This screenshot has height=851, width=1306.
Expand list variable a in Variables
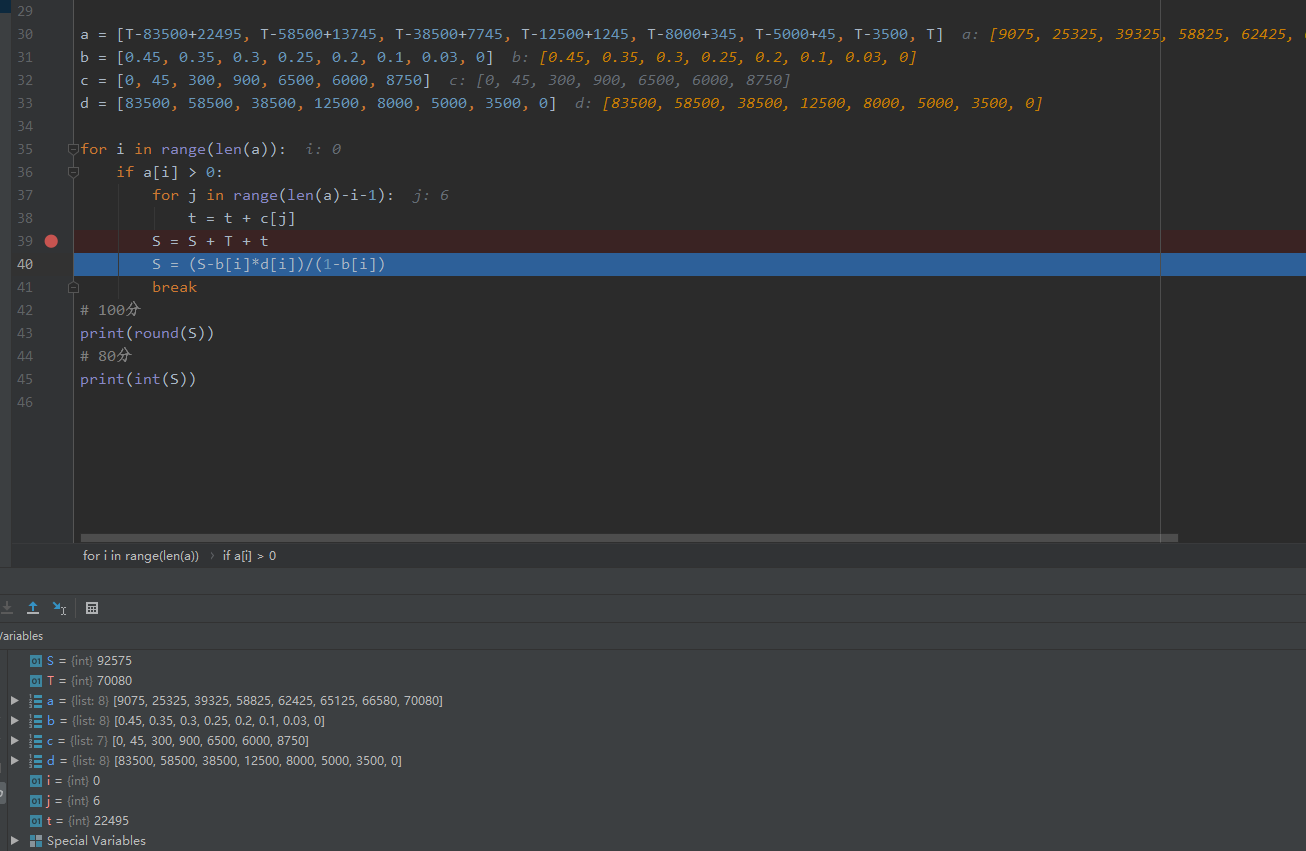(x=14, y=700)
